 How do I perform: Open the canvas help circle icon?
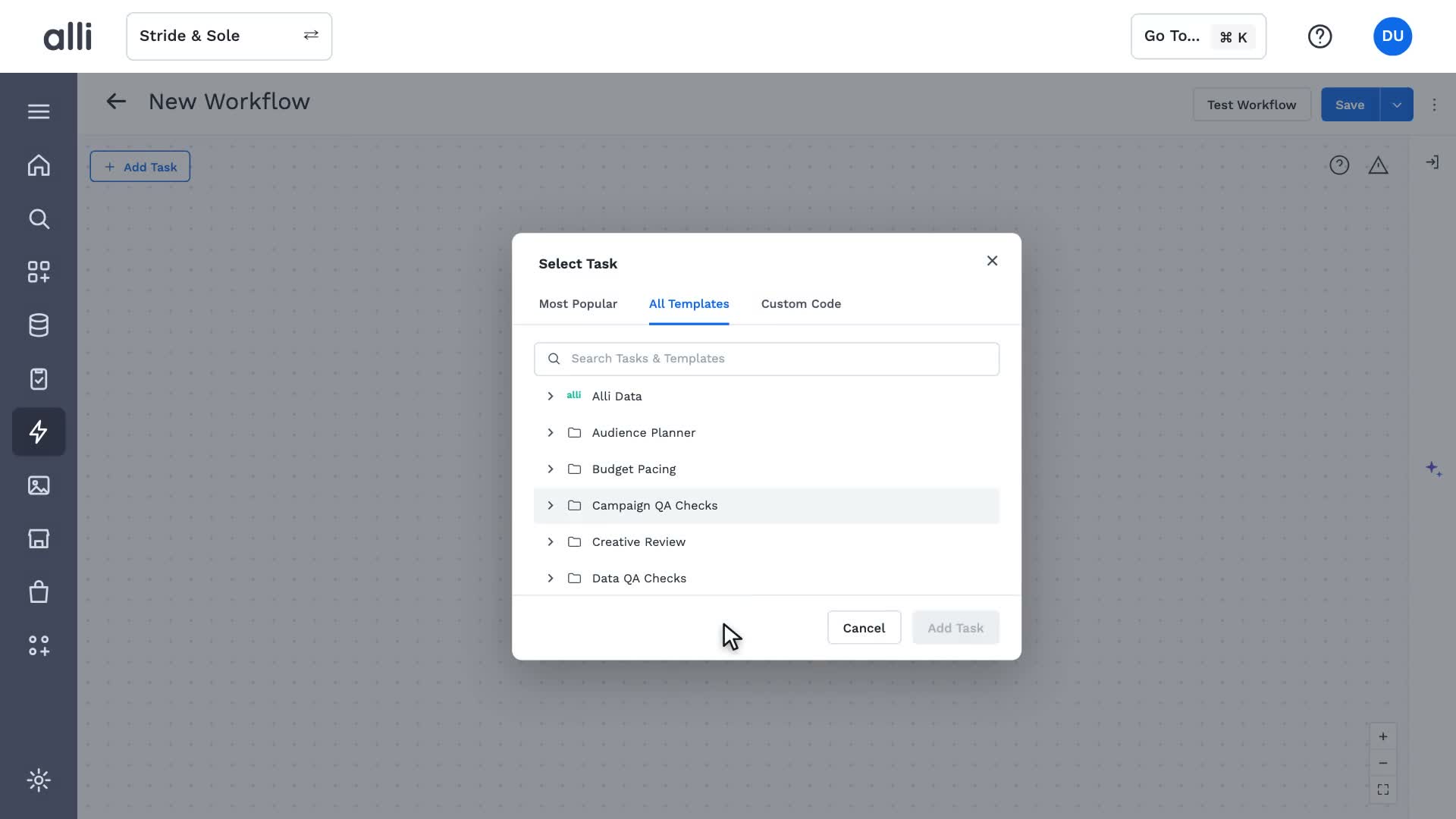pyautogui.click(x=1339, y=165)
